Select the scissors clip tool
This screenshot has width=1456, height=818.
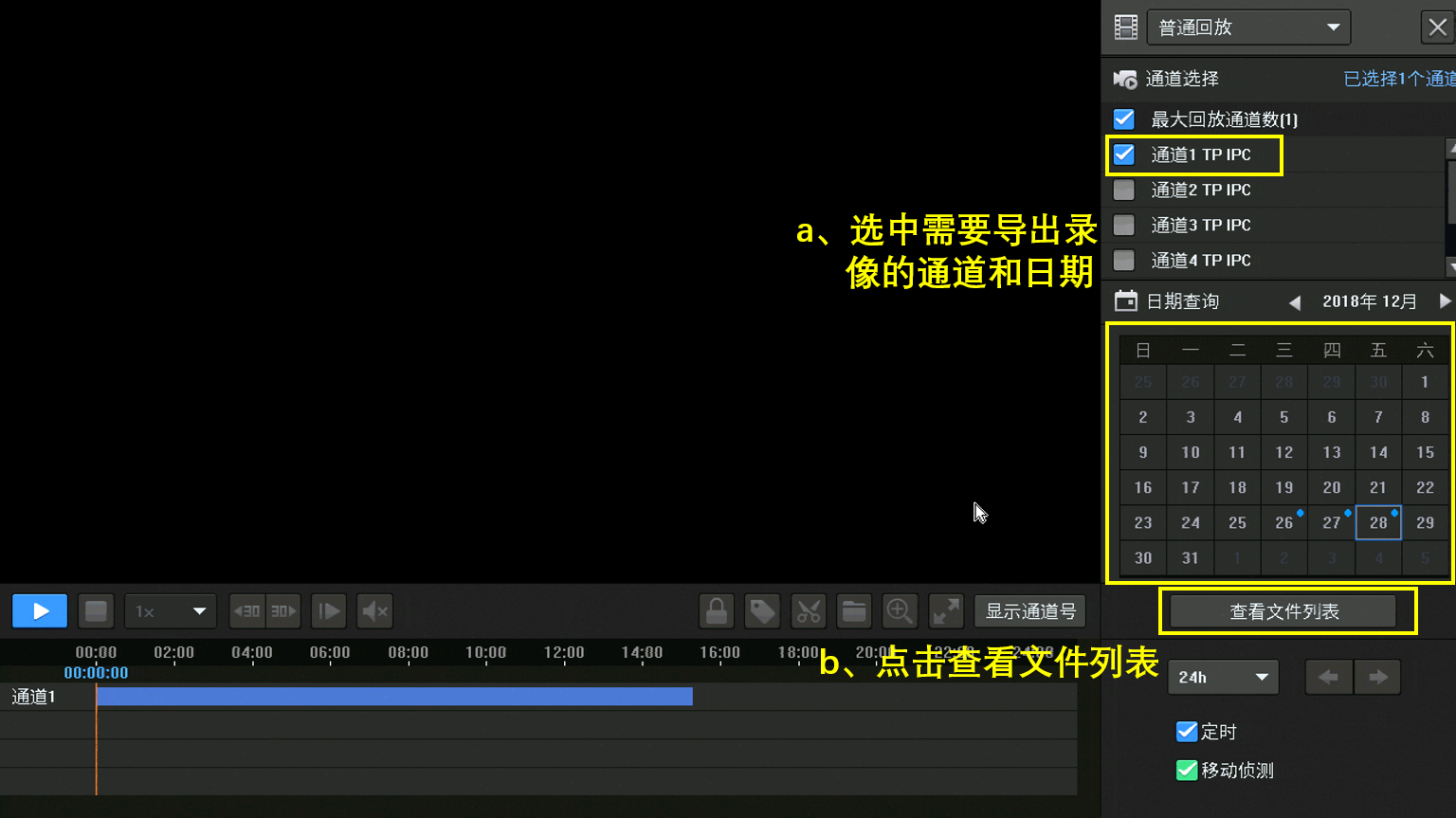(x=809, y=611)
